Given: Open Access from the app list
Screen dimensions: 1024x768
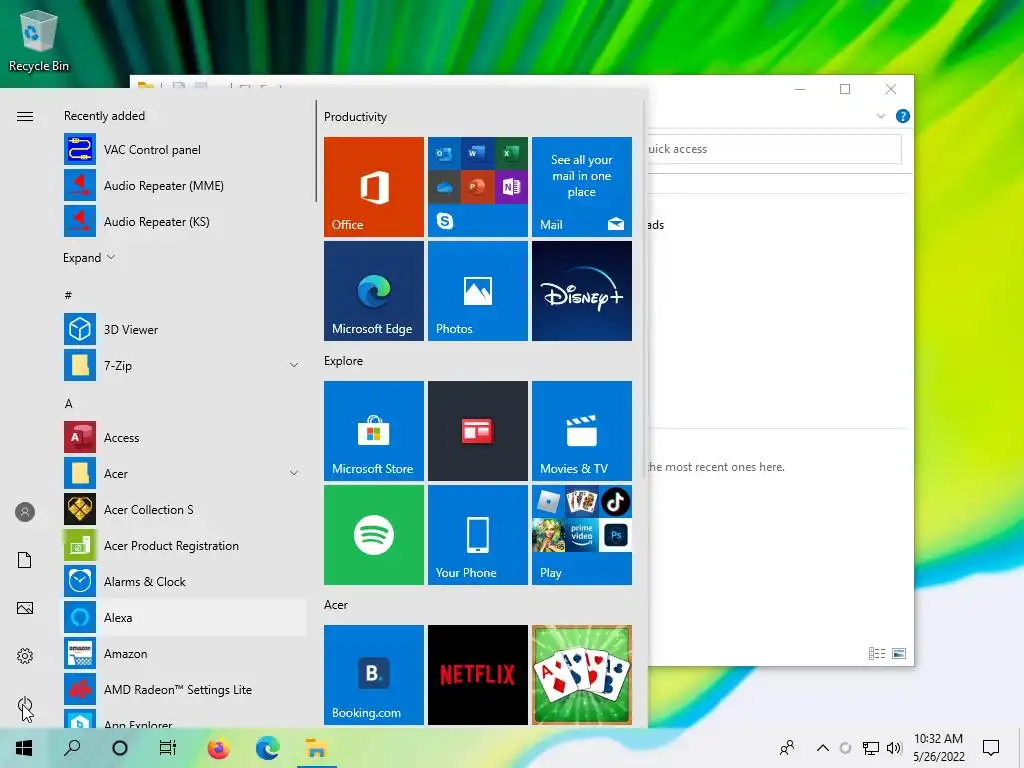Looking at the screenshot, I should point(184,438).
